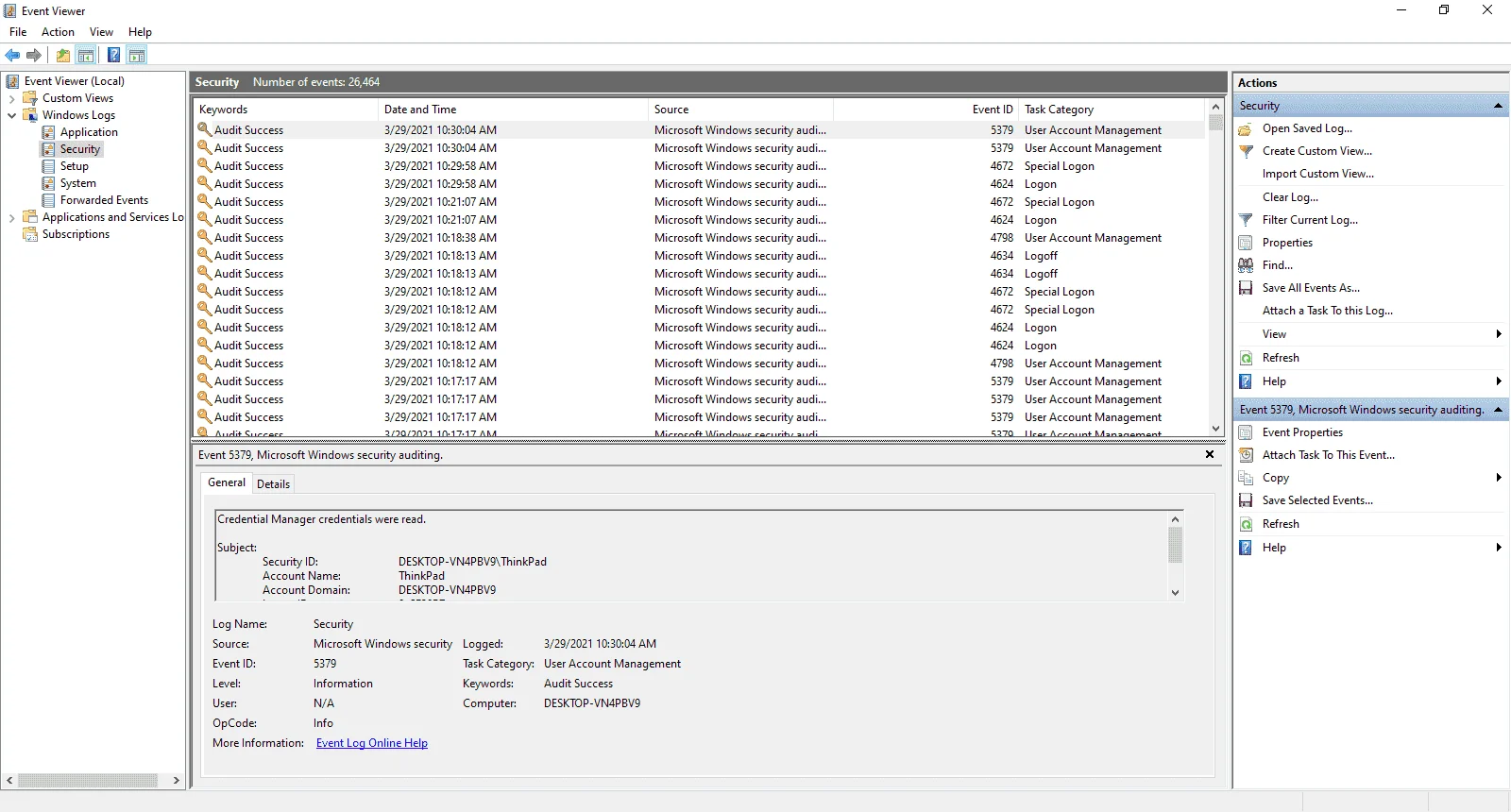Click the Create Custom View funnel icon
Screen dimensions: 1511x812
[1246, 151]
